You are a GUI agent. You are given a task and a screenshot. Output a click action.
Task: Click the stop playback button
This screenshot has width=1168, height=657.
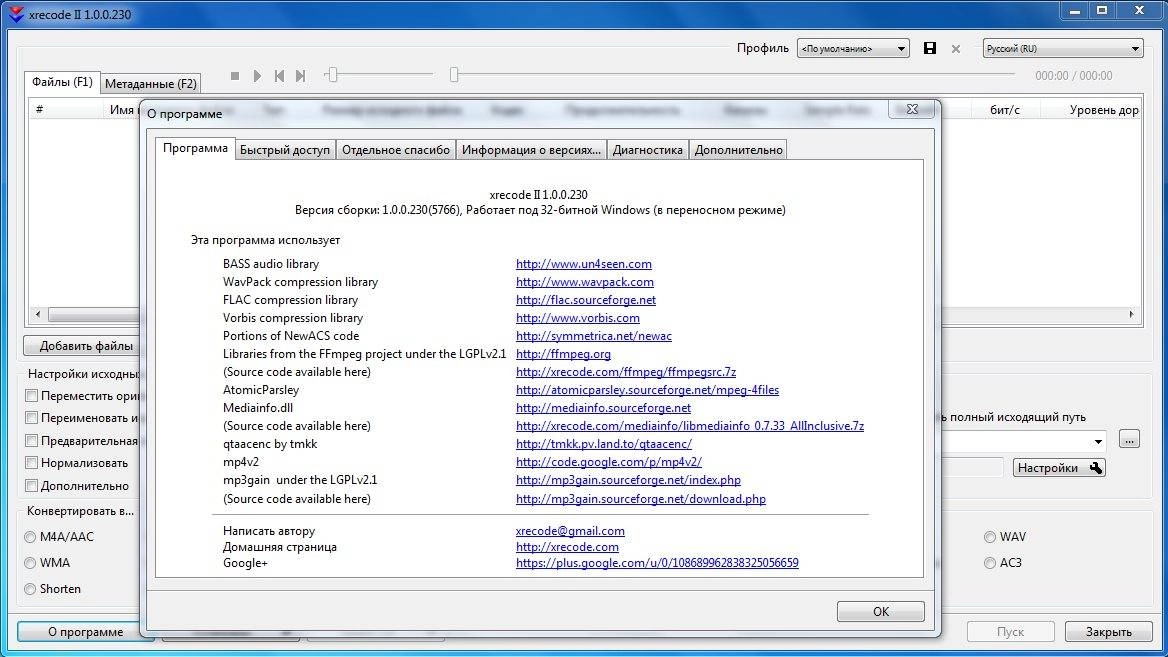(x=235, y=76)
